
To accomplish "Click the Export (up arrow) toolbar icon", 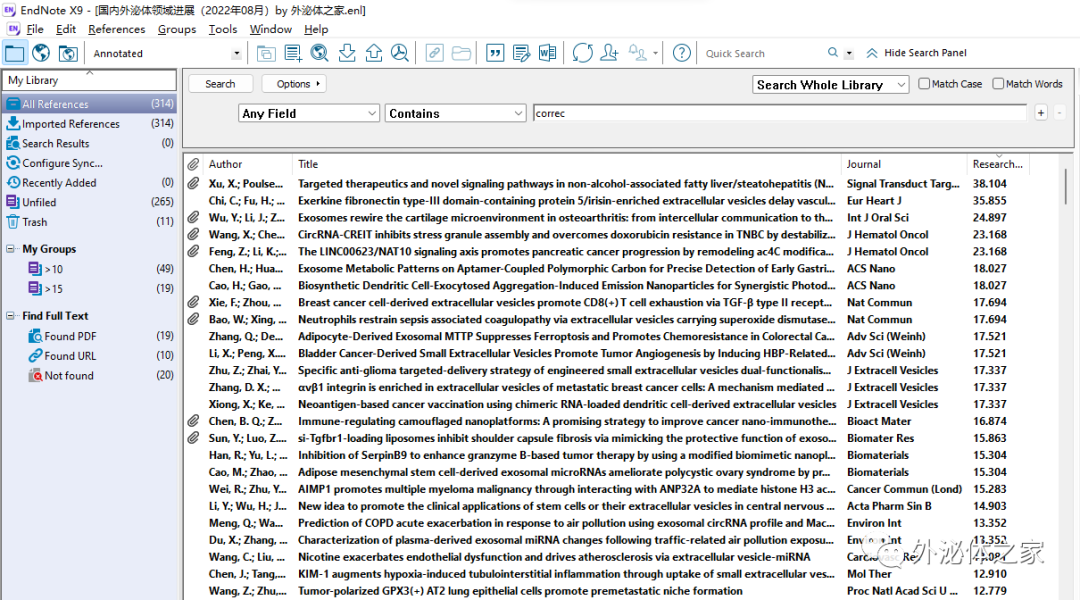I will pos(373,53).
